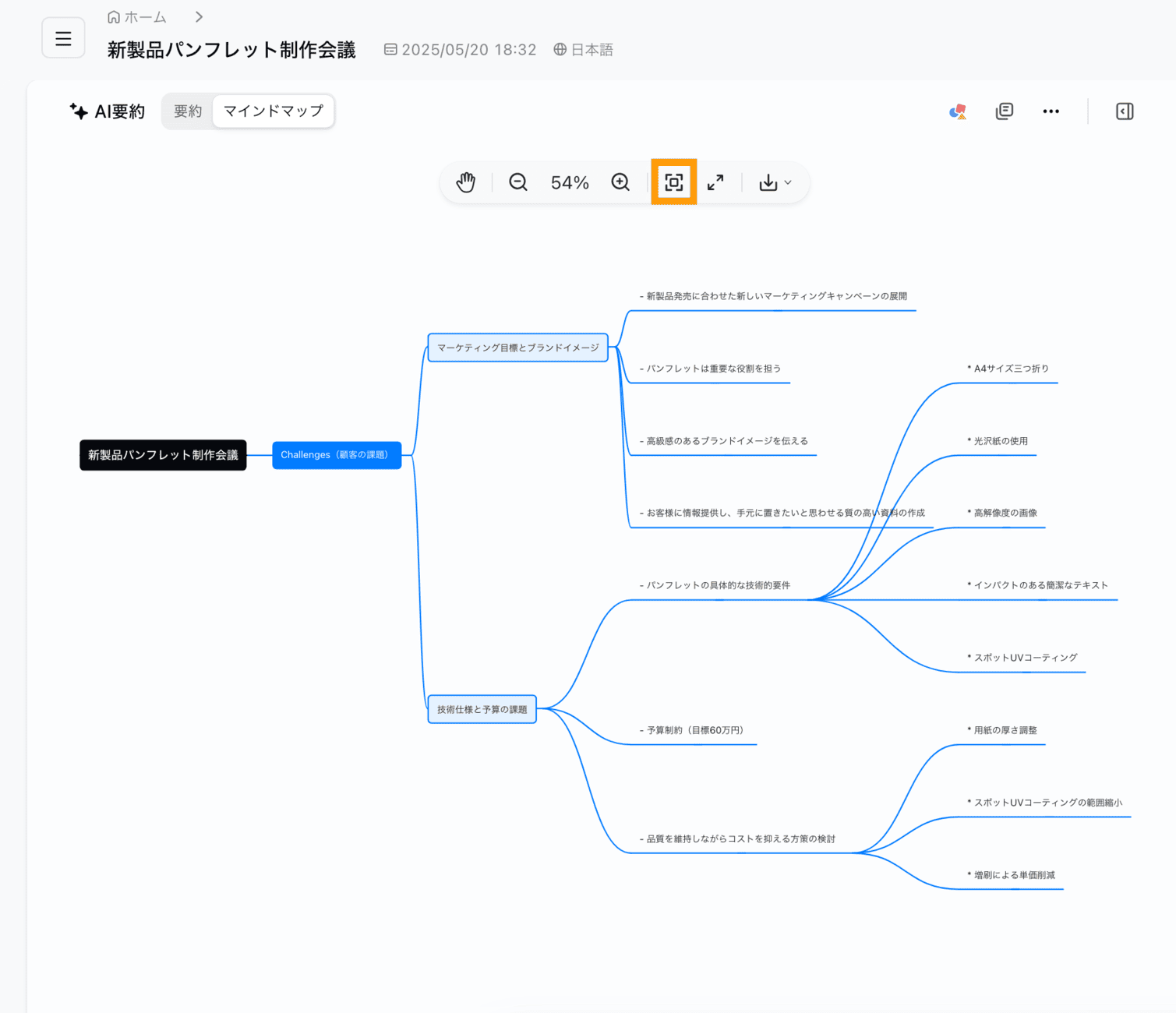Click the copy summary icon
This screenshot has height=1013, width=1176.
click(x=1005, y=111)
